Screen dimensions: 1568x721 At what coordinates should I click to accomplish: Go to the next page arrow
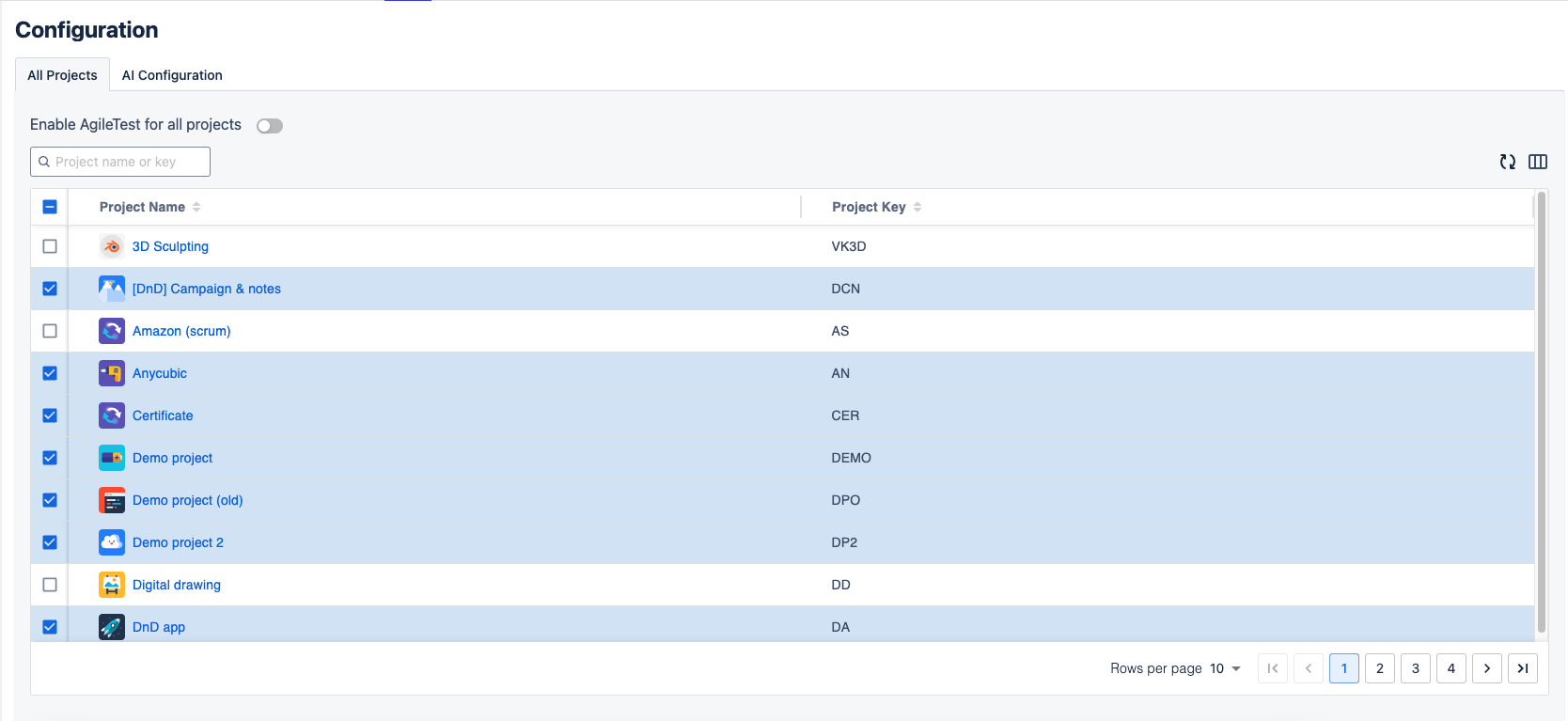point(1486,668)
